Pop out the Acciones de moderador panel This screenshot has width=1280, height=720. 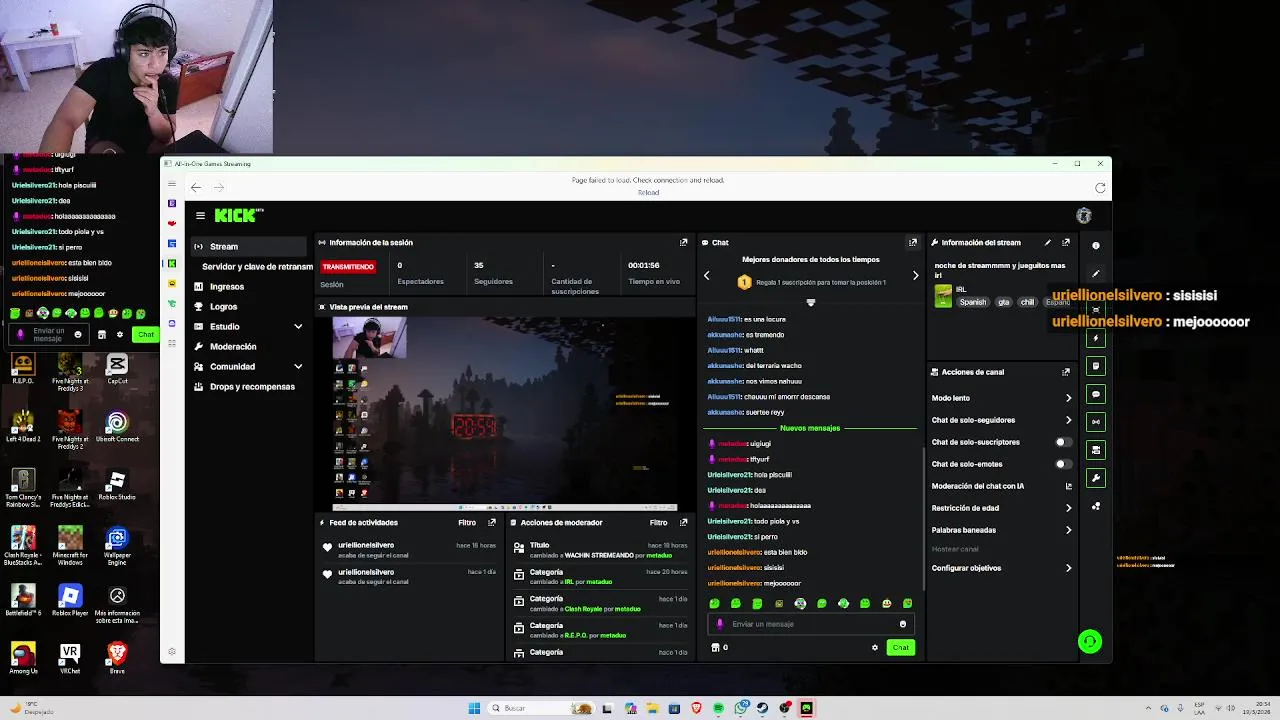(684, 522)
